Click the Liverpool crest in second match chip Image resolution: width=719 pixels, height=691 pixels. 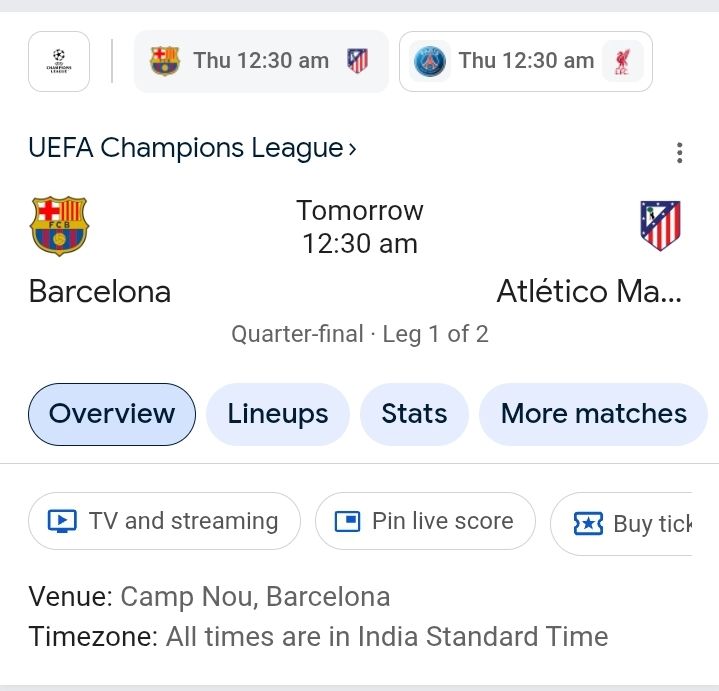pos(622,62)
